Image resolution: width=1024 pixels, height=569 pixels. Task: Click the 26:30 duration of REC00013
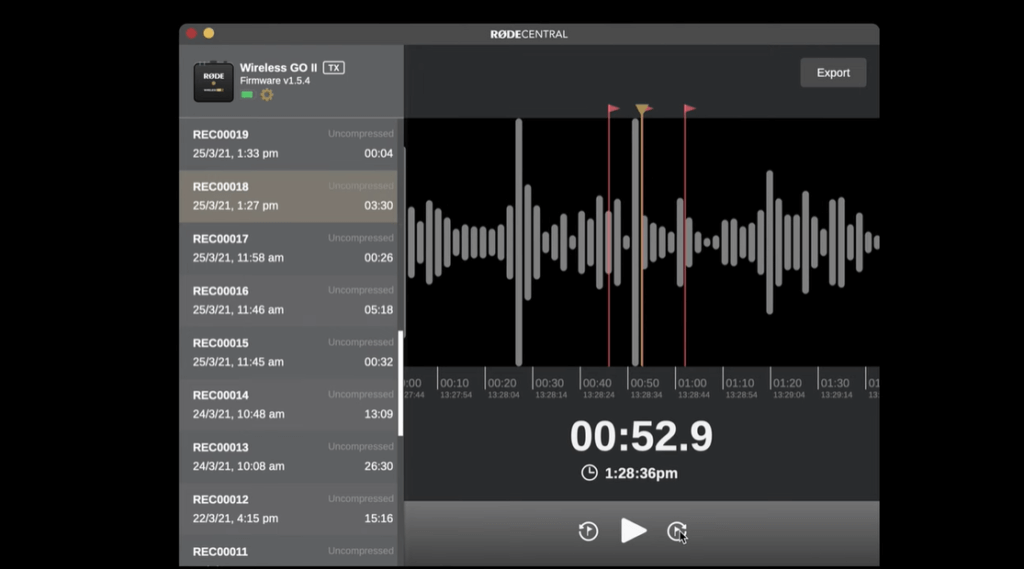point(379,466)
